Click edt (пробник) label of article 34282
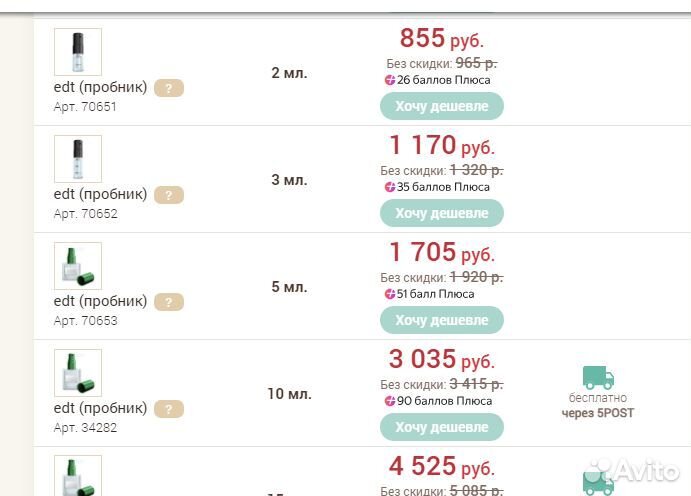The image size is (691, 496). coord(100,408)
